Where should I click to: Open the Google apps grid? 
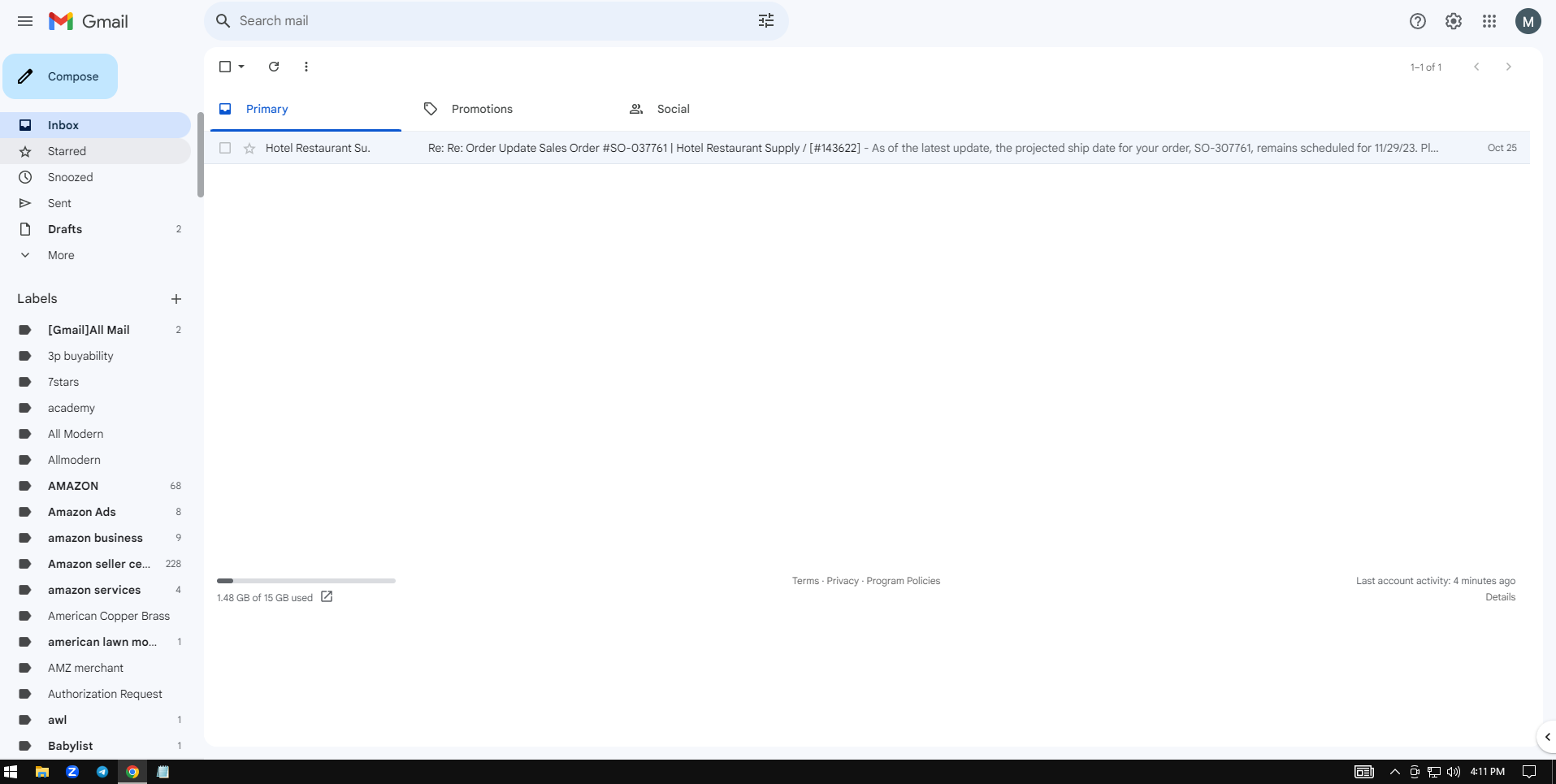1489,21
